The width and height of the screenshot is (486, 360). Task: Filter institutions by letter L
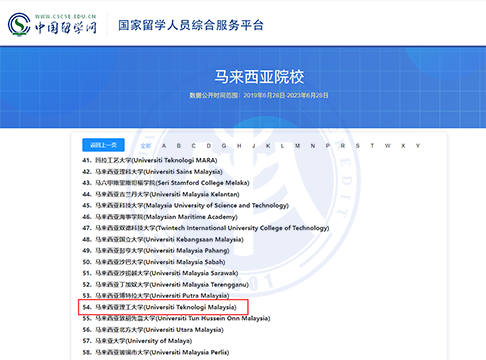click(x=282, y=146)
